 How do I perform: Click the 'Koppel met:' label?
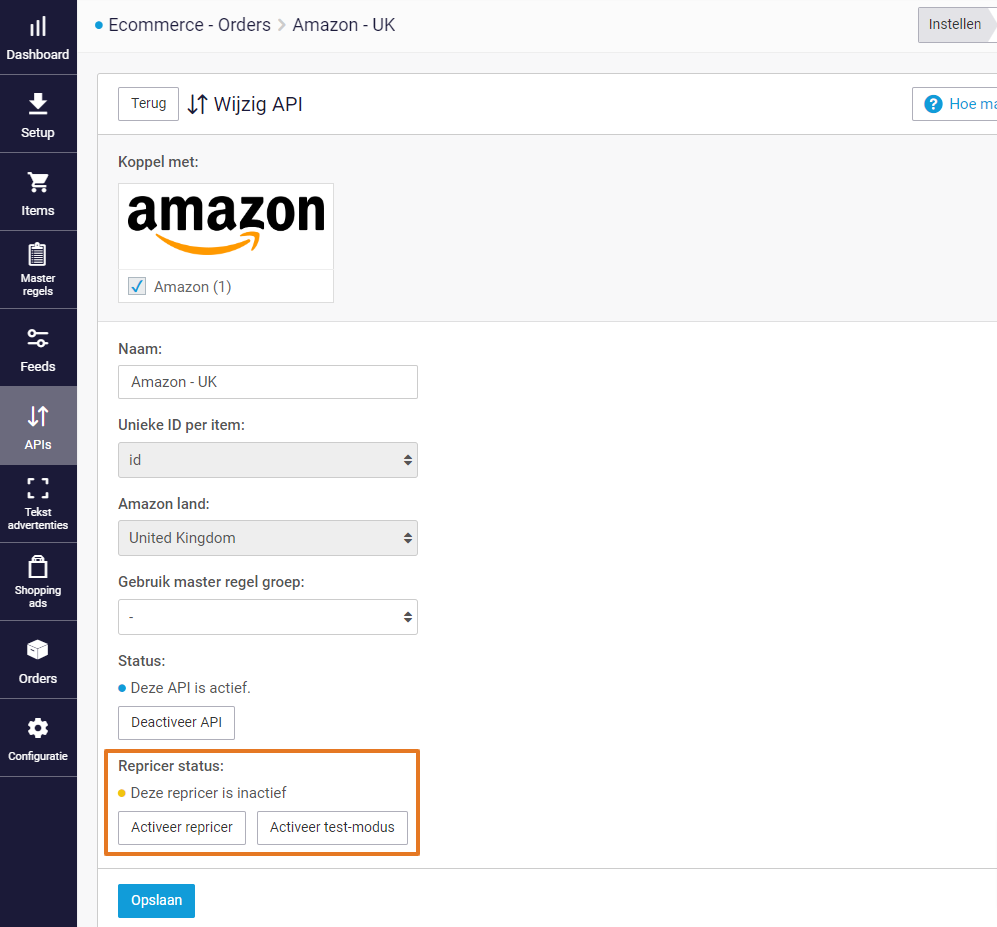coord(158,162)
